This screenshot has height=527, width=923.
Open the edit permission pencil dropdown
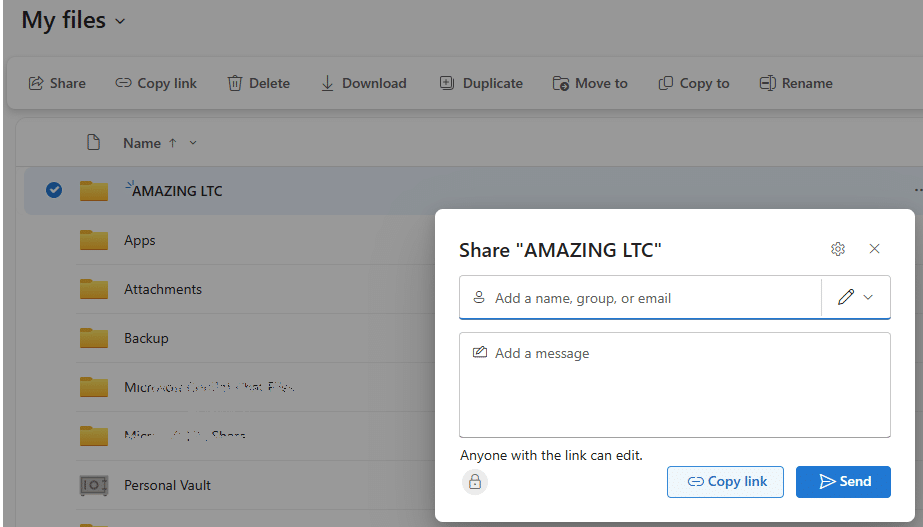coord(855,297)
